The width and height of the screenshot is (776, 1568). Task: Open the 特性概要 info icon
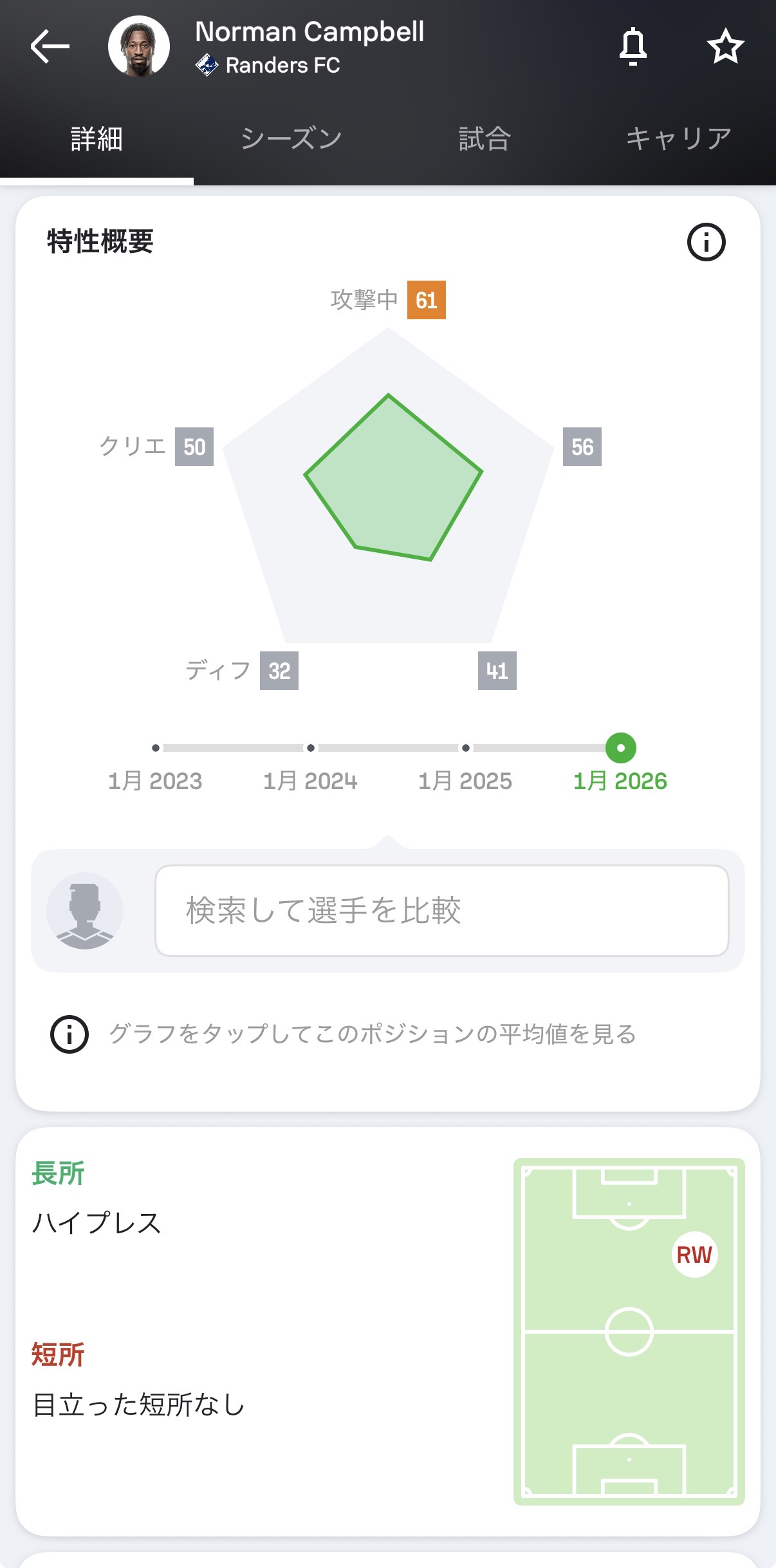click(706, 242)
